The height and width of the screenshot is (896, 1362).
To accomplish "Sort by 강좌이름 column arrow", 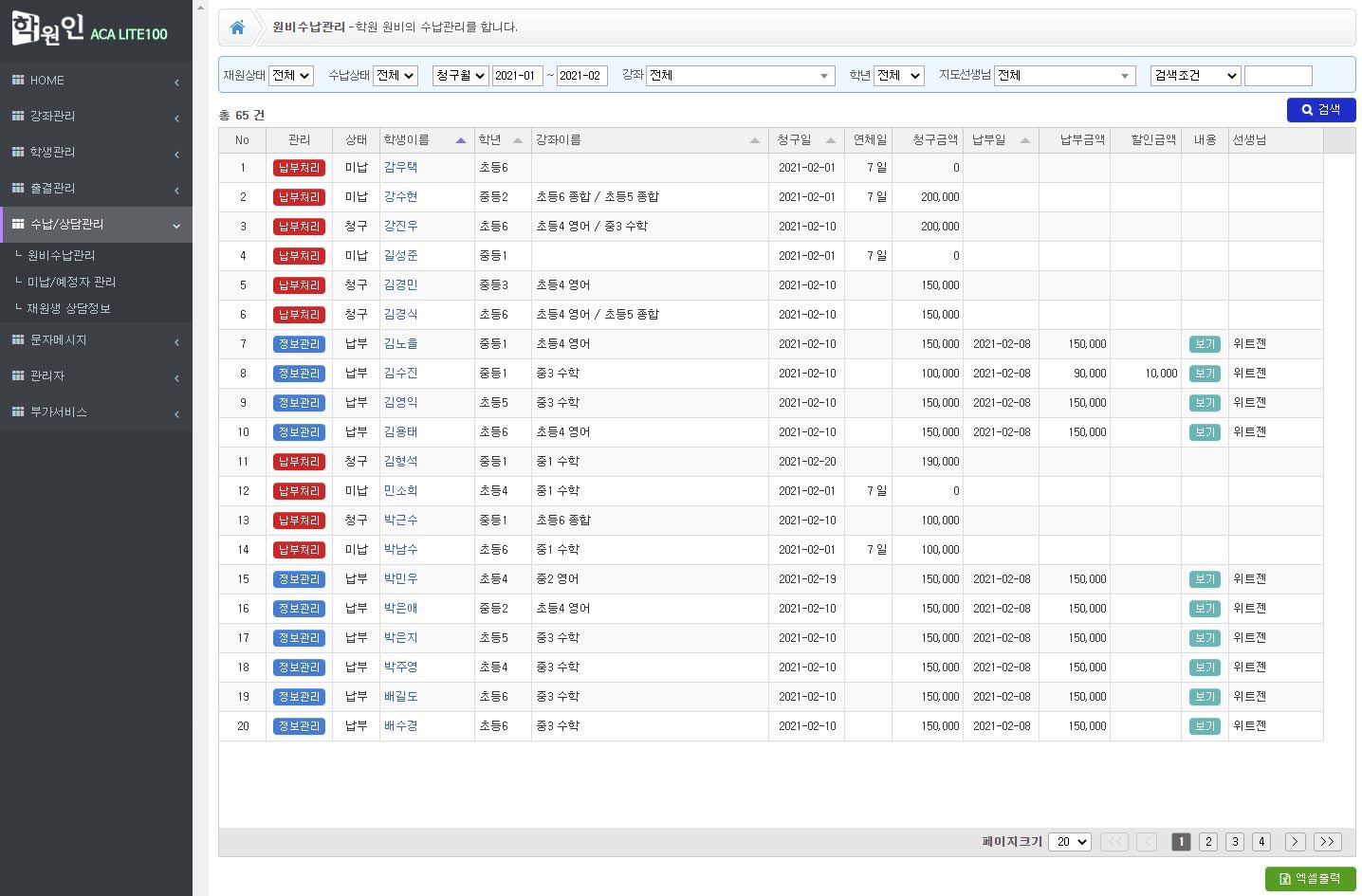I will click(755, 140).
